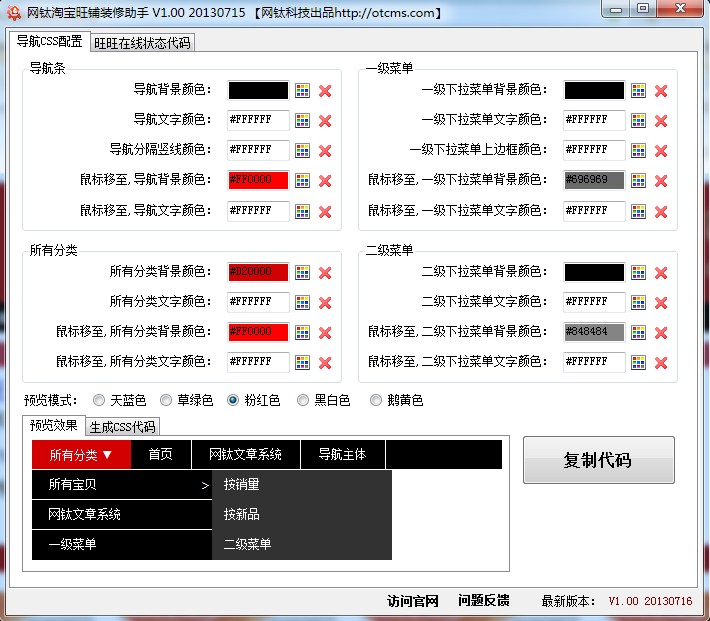Click 一级菜单 item in preview dropdown
The width and height of the screenshot is (710, 621).
pos(122,544)
